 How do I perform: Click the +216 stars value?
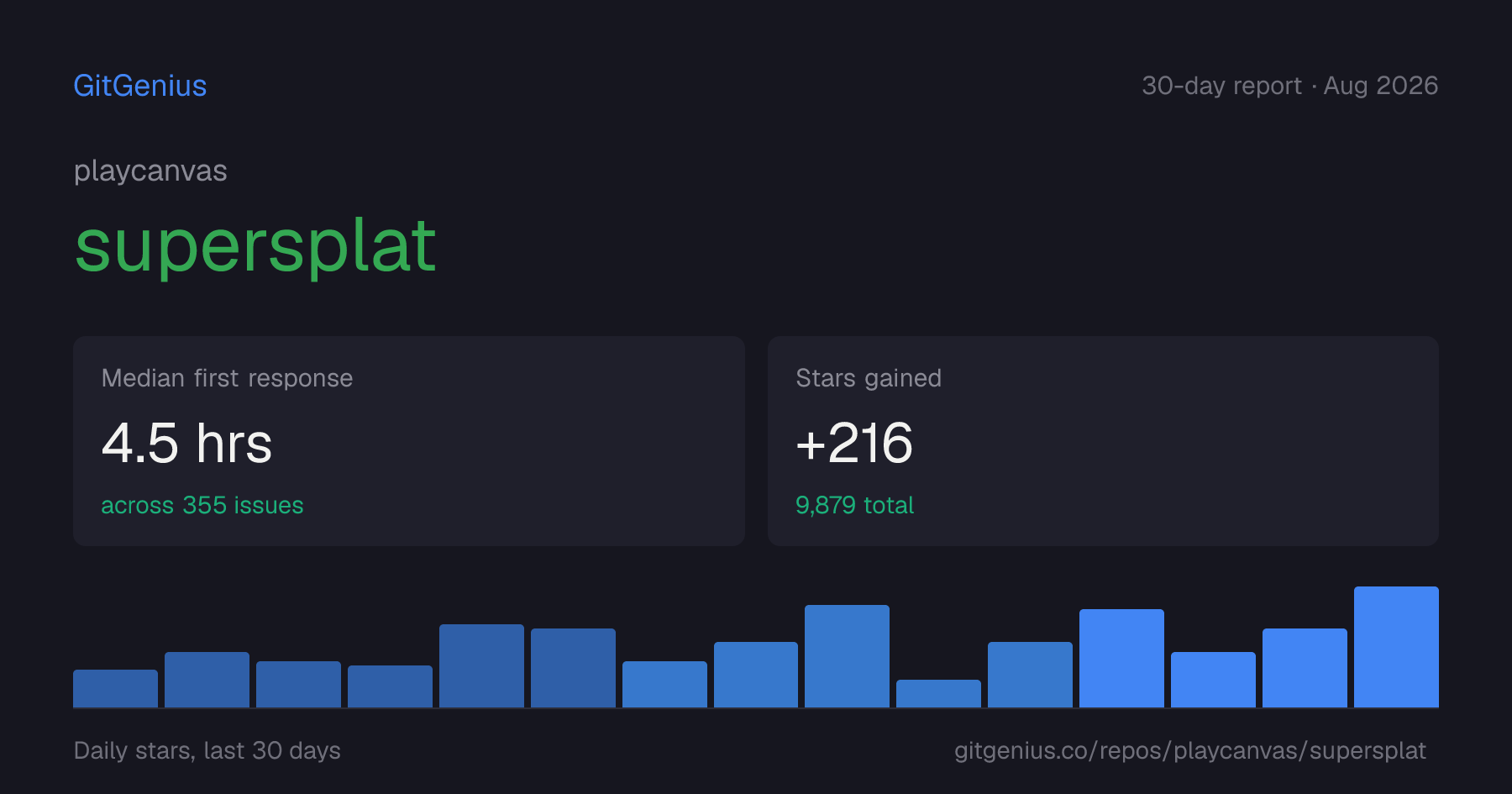click(x=854, y=444)
